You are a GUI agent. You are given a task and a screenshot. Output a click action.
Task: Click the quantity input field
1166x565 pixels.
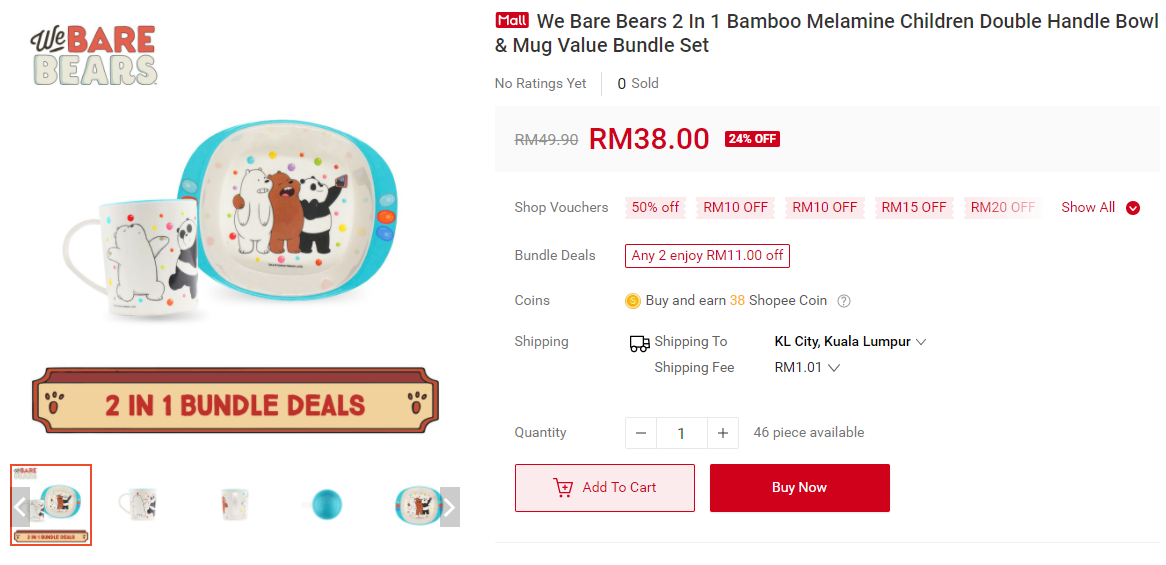point(681,433)
